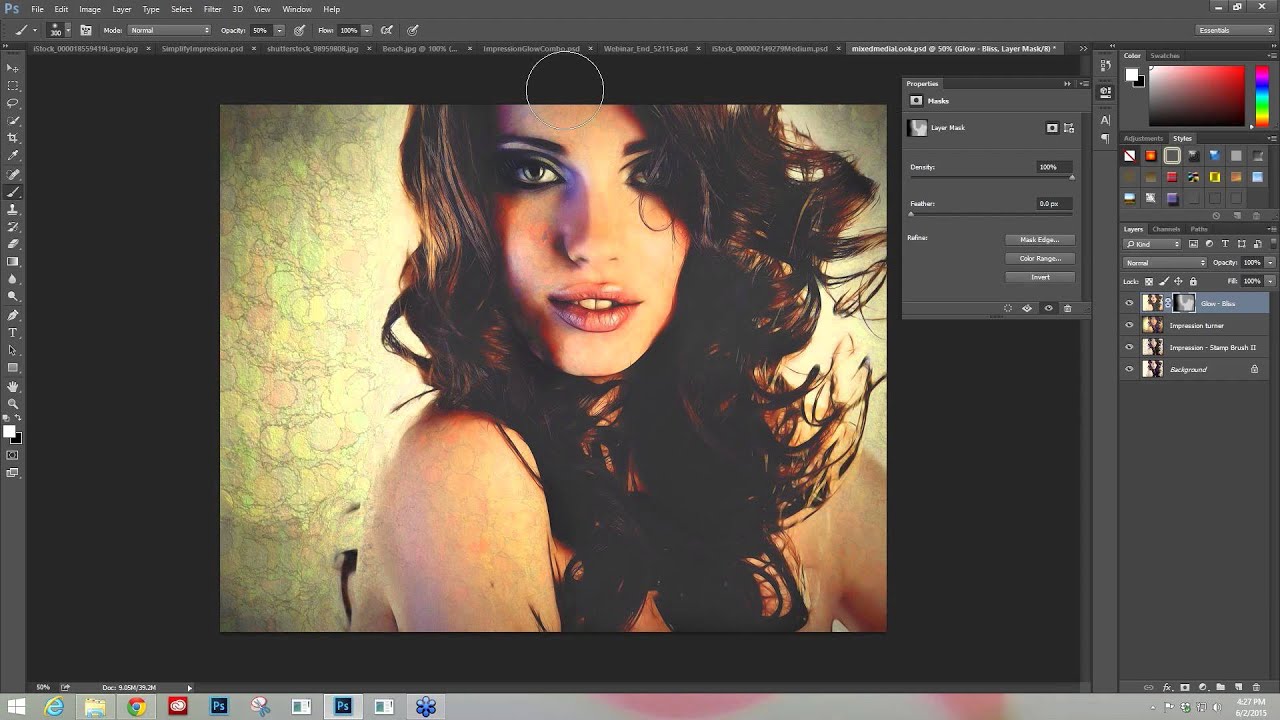Switch to the Beach.jpg document tab
Screen dimensions: 1280x720
point(420,48)
